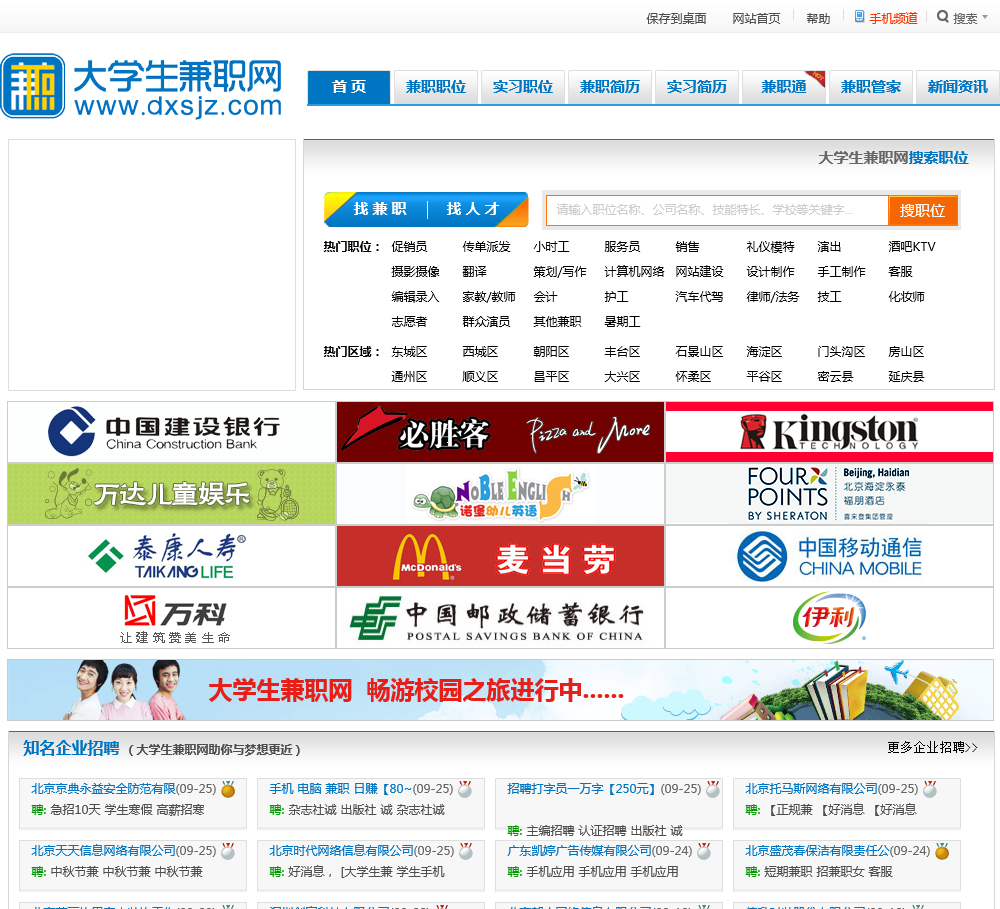The width and height of the screenshot is (1000, 909).
Task: Open the China Construction Bank banner
Action: [x=172, y=432]
